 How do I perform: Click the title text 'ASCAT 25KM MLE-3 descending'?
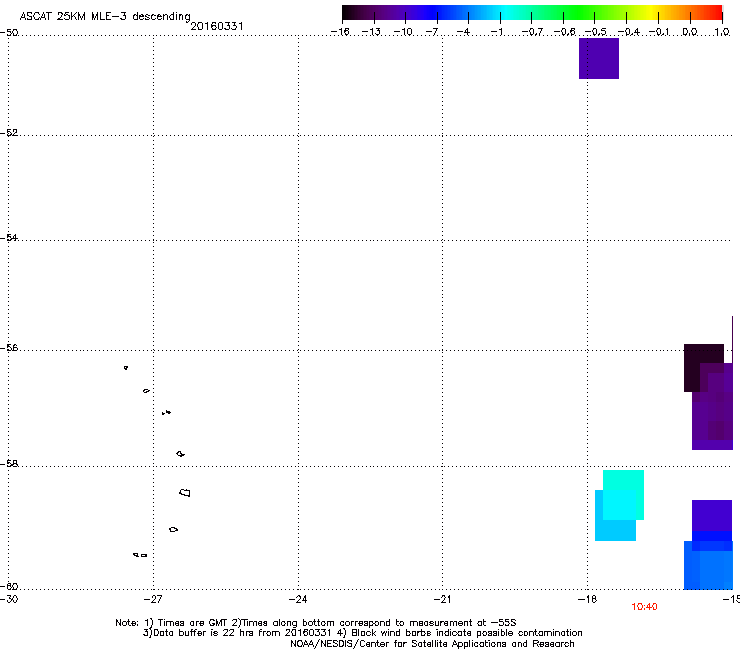pyautogui.click(x=105, y=17)
